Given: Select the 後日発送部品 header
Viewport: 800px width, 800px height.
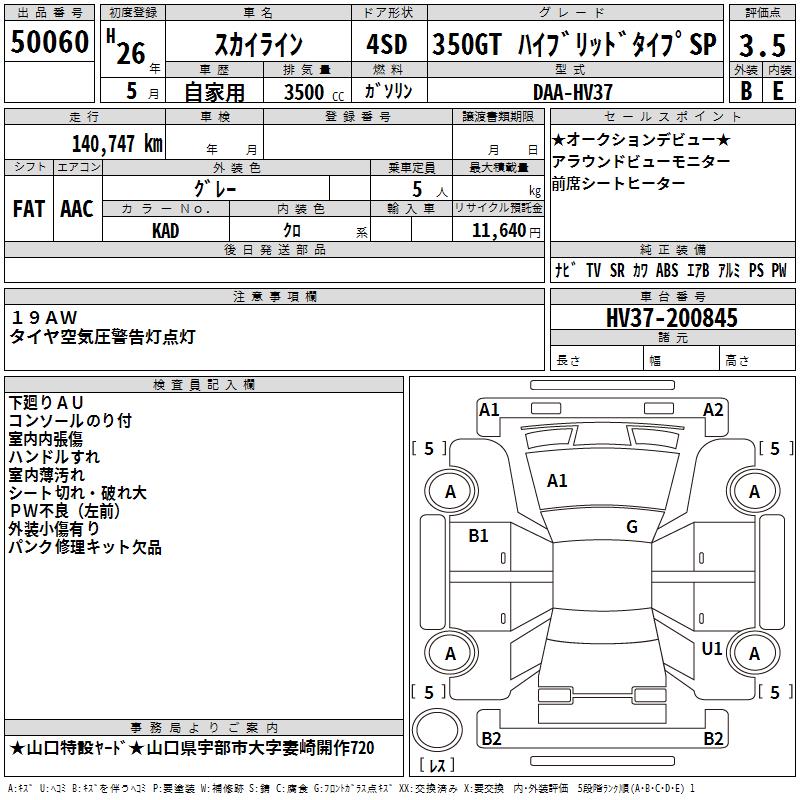Looking at the screenshot, I should point(274,249).
